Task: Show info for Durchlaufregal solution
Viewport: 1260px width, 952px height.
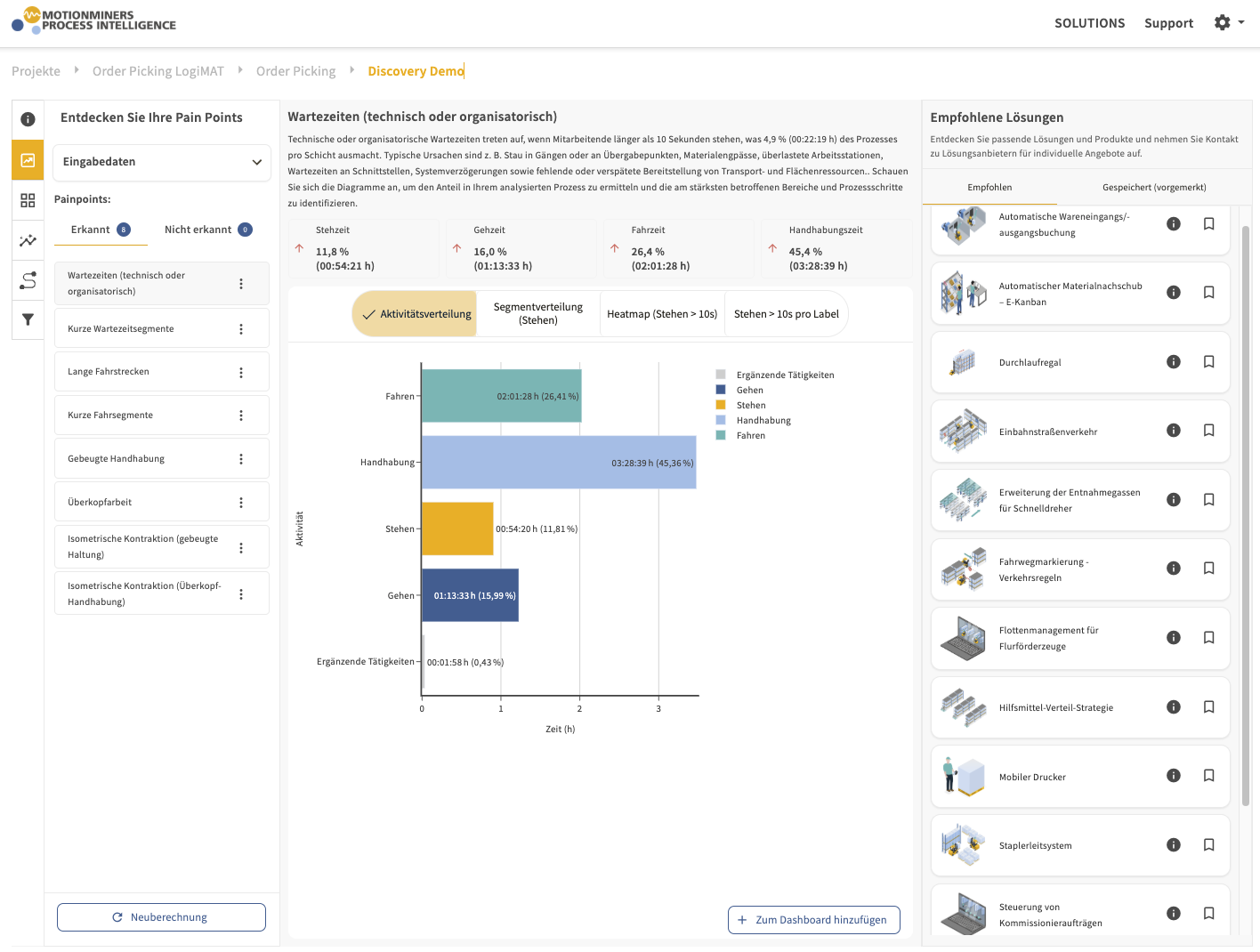Action: pyautogui.click(x=1174, y=361)
